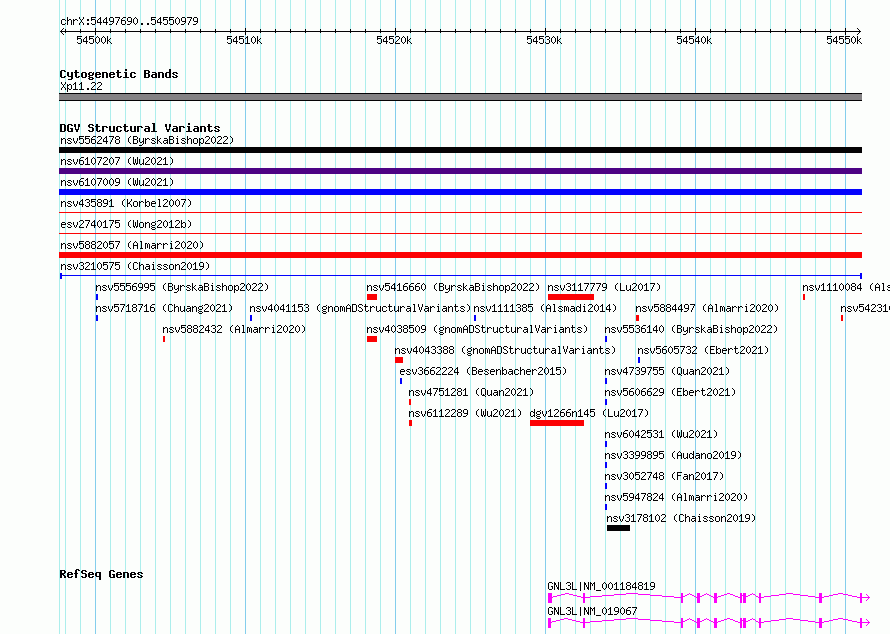Click nsv5416660 (ByrskaBishop2022) label

tap(453, 287)
